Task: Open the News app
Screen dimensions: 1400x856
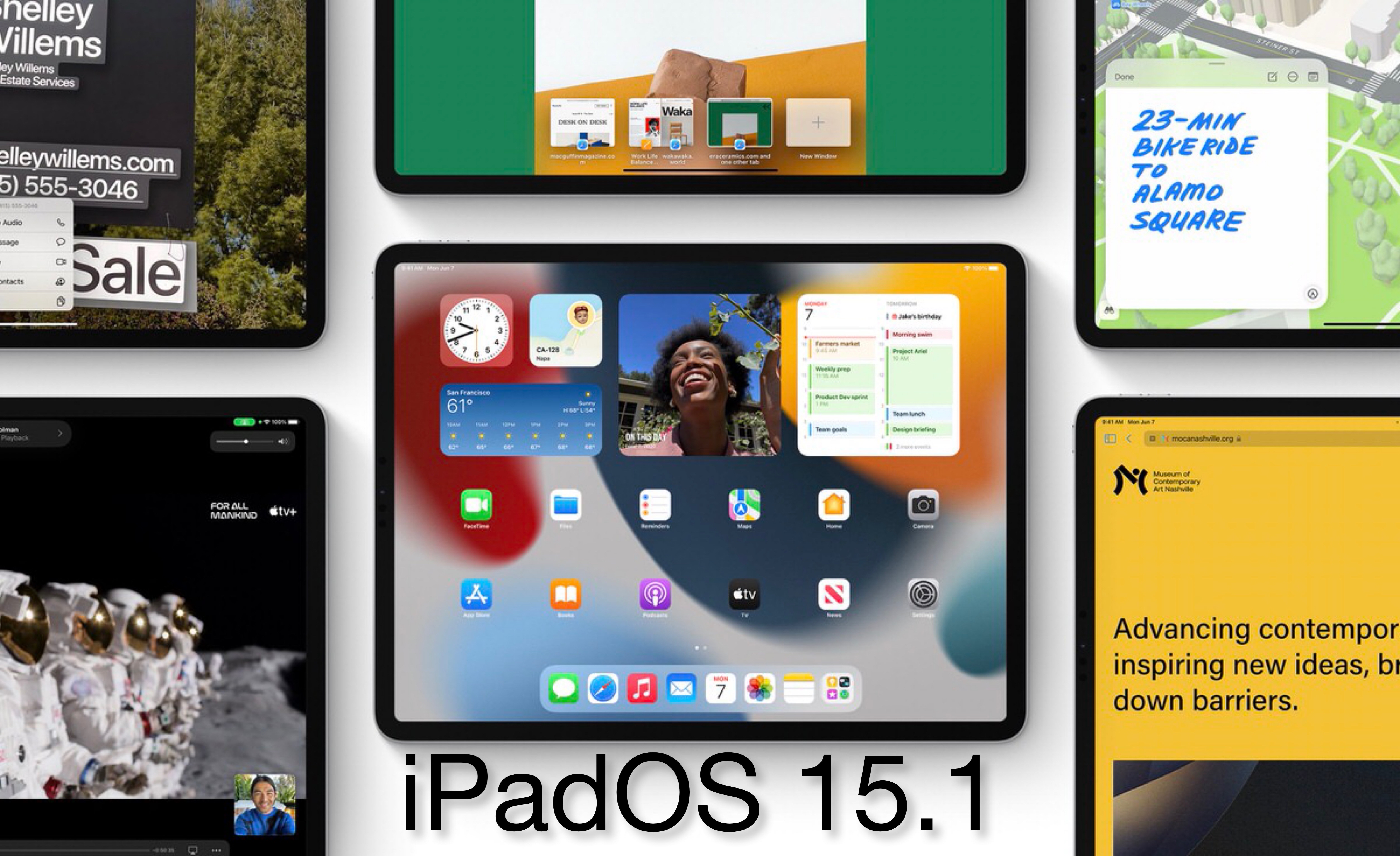Action: tap(834, 594)
